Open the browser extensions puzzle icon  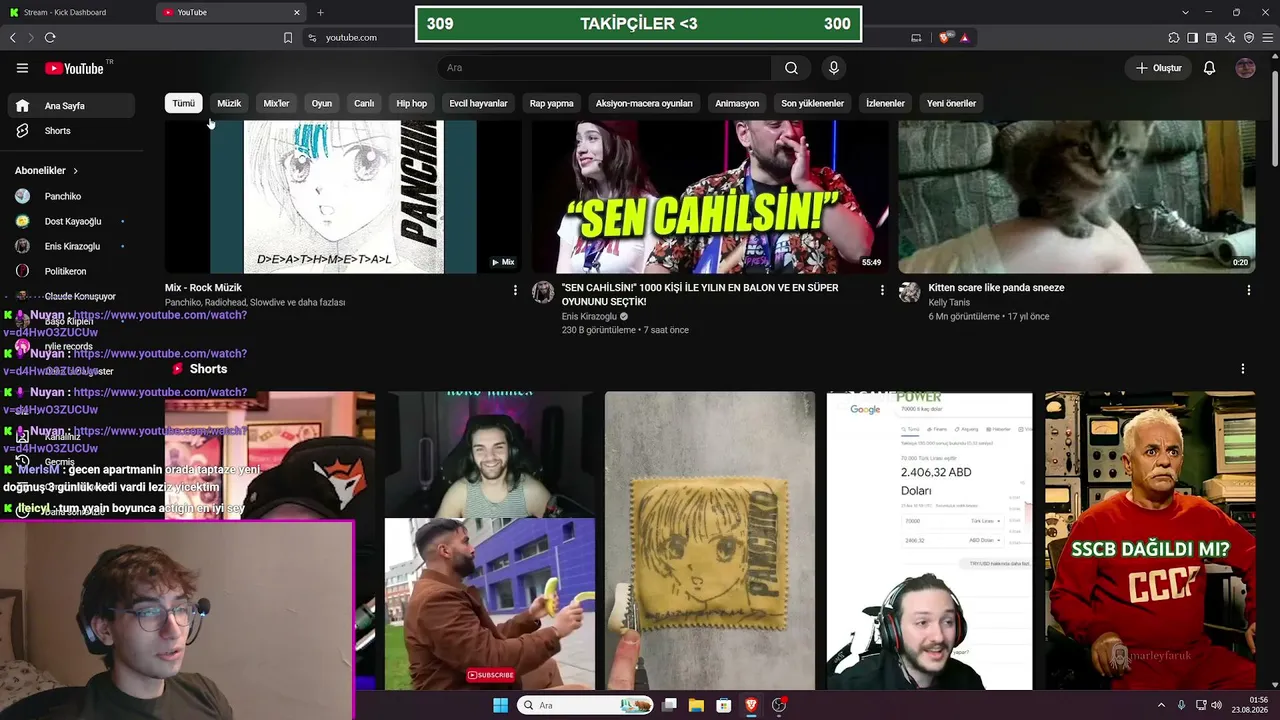point(1174,38)
